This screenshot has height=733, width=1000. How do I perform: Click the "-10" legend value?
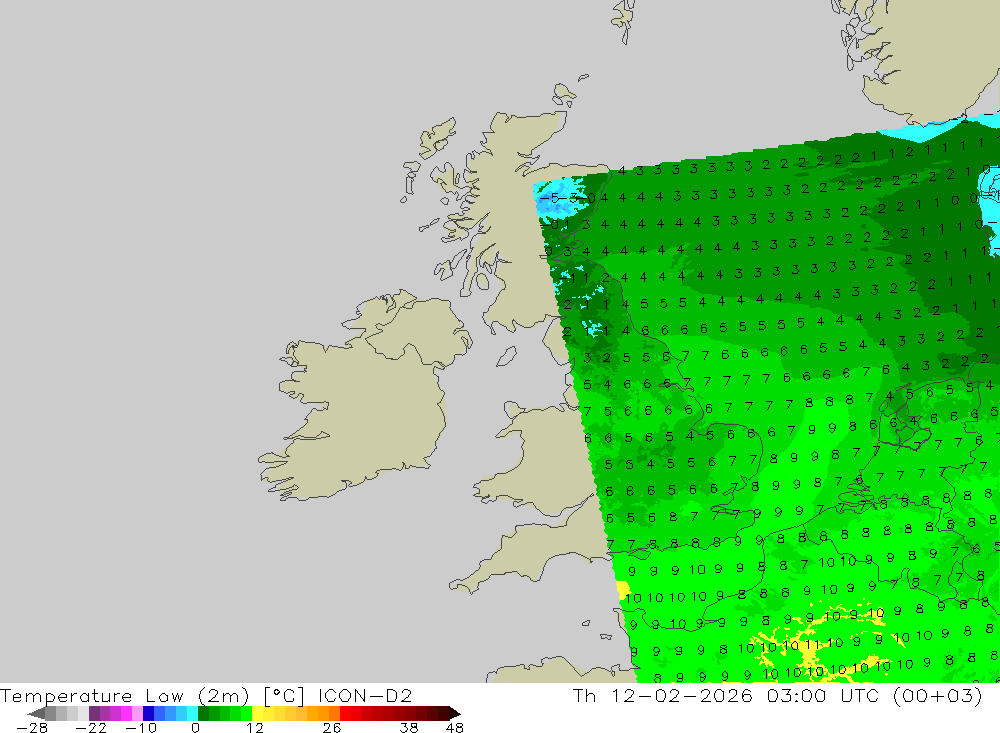(140, 728)
